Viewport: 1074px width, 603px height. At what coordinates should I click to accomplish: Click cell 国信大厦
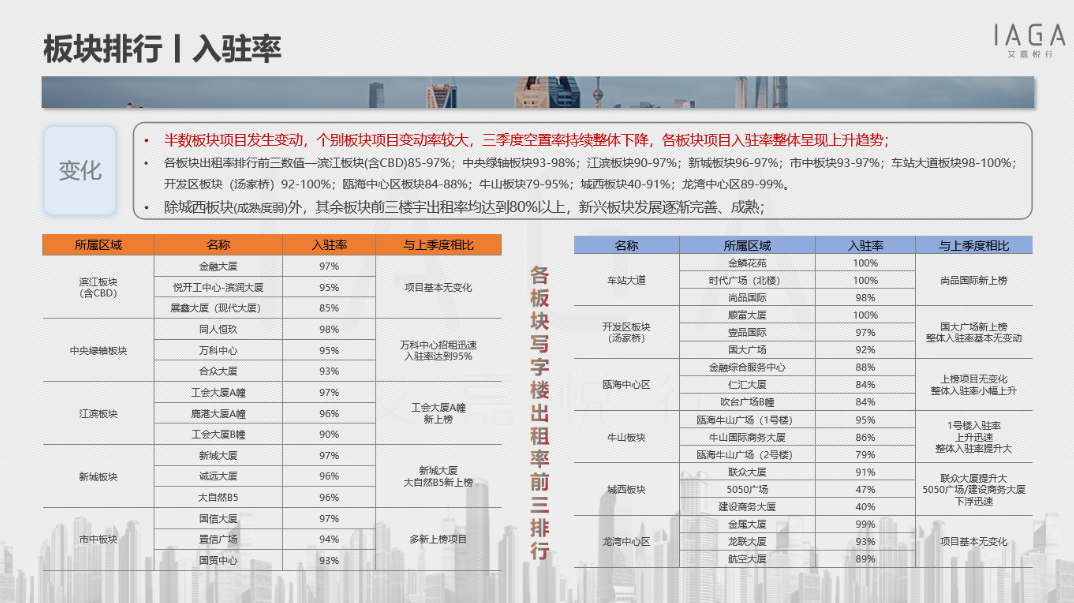point(218,518)
